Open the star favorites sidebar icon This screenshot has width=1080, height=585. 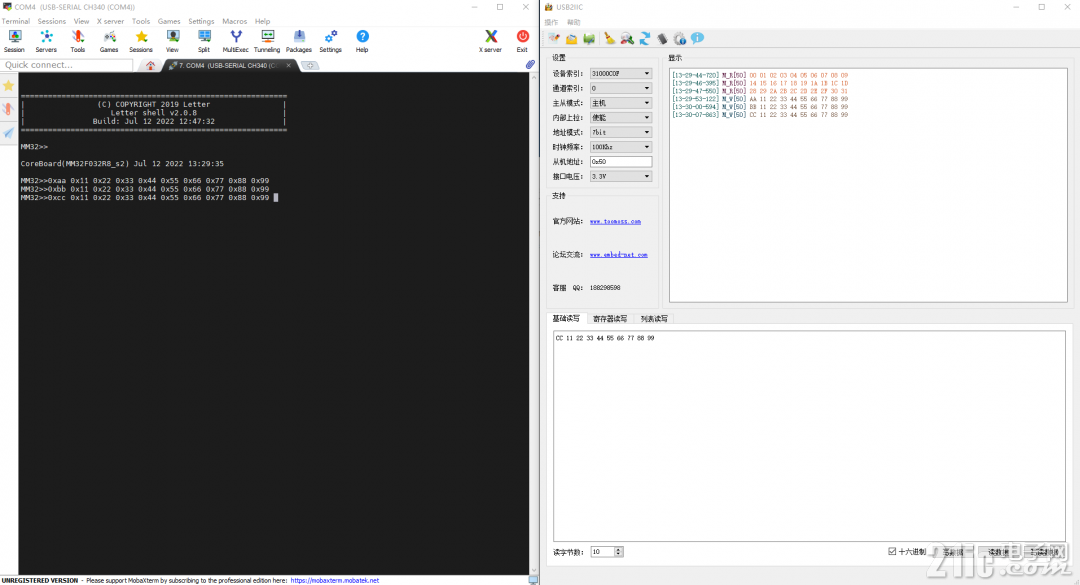[8, 86]
